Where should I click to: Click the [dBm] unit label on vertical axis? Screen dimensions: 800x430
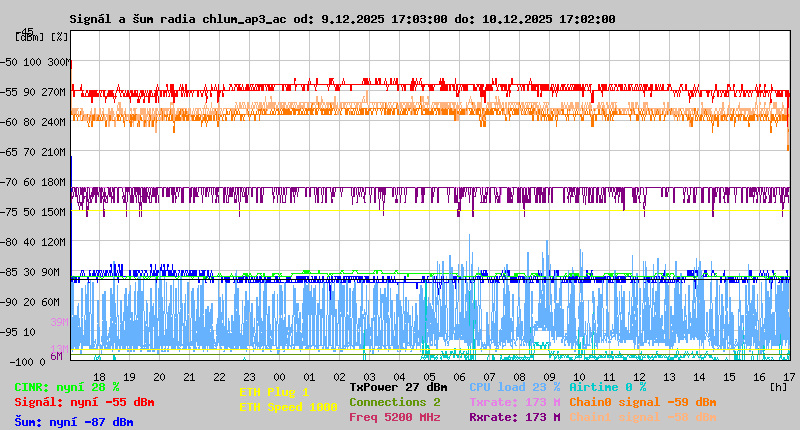point(30,37)
